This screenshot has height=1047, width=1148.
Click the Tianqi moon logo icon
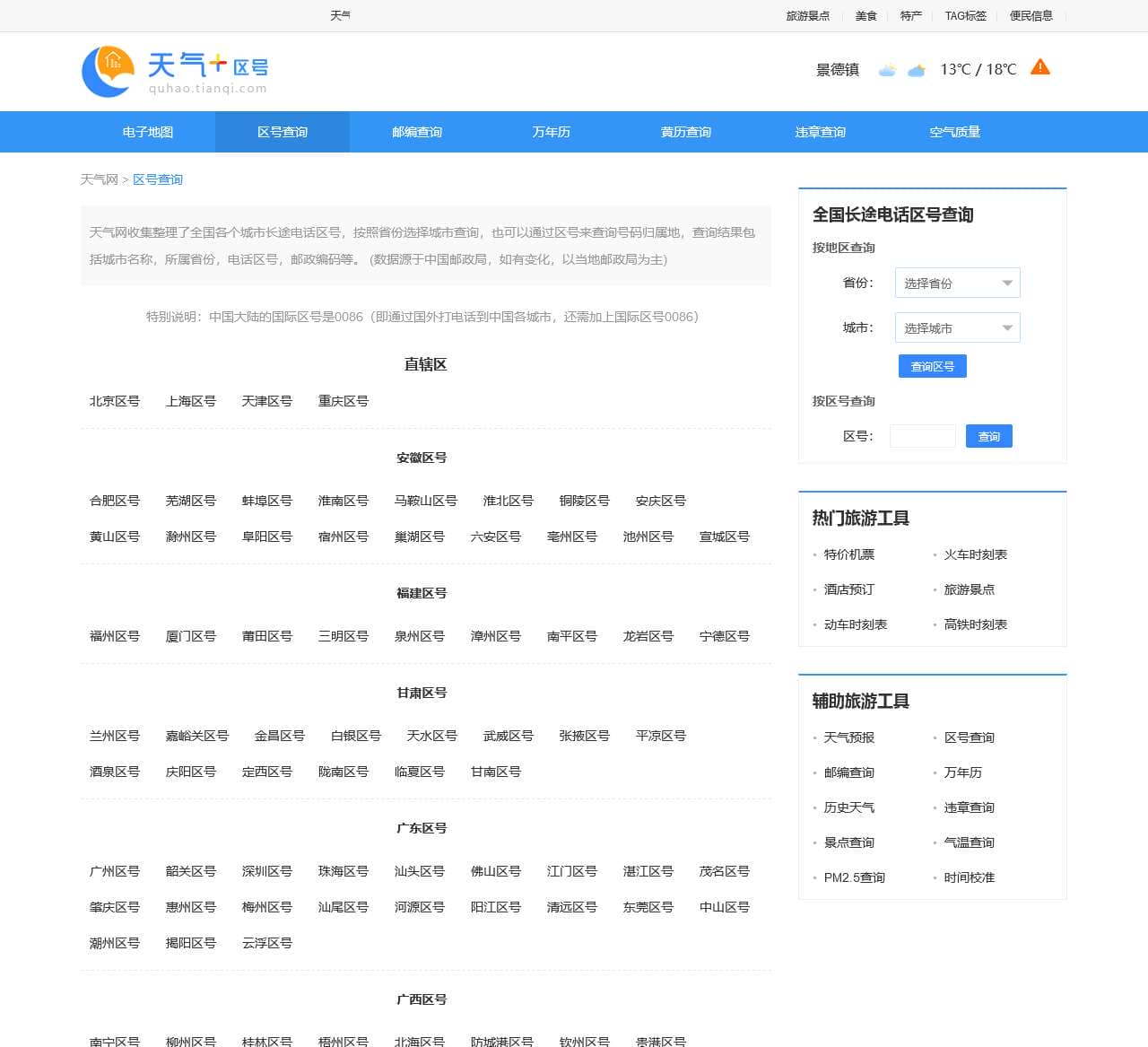(108, 72)
